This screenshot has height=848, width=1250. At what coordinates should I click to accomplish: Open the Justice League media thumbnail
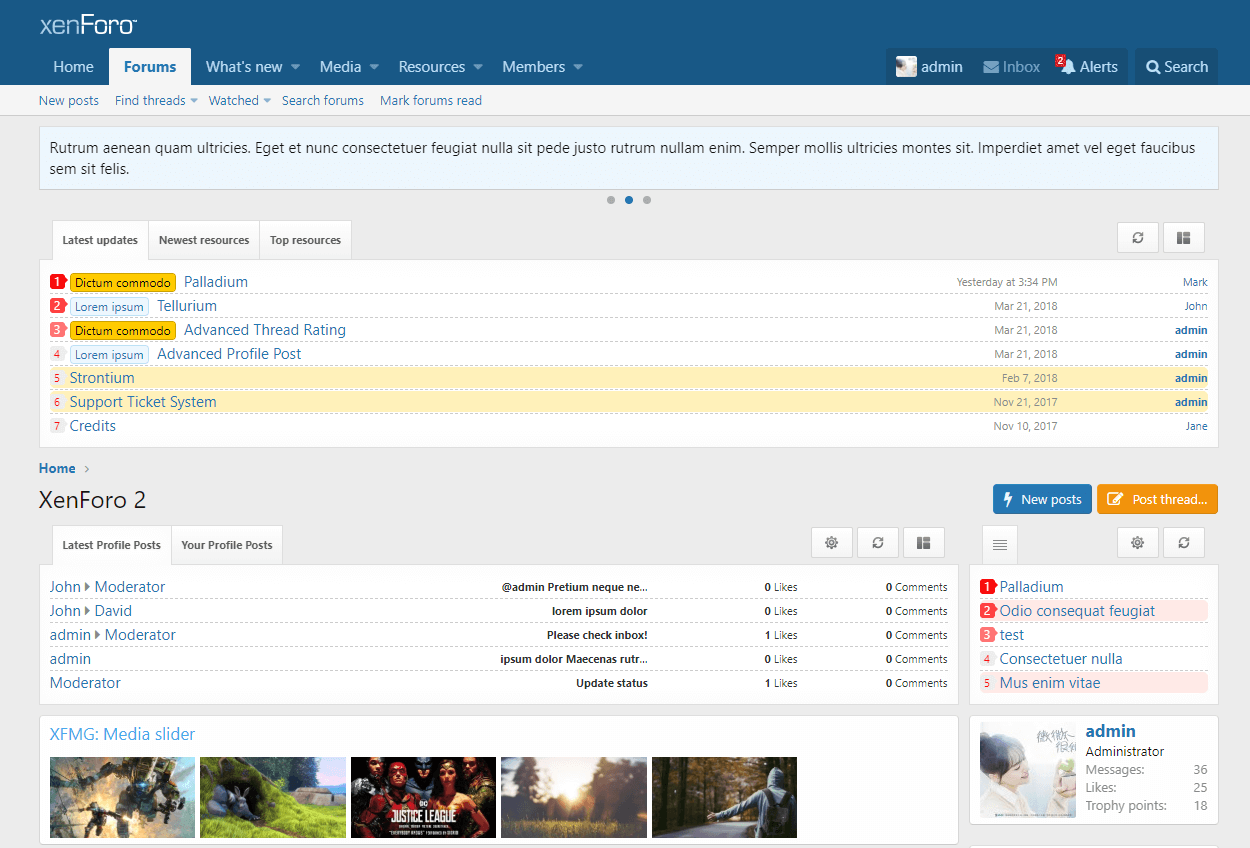coord(423,797)
